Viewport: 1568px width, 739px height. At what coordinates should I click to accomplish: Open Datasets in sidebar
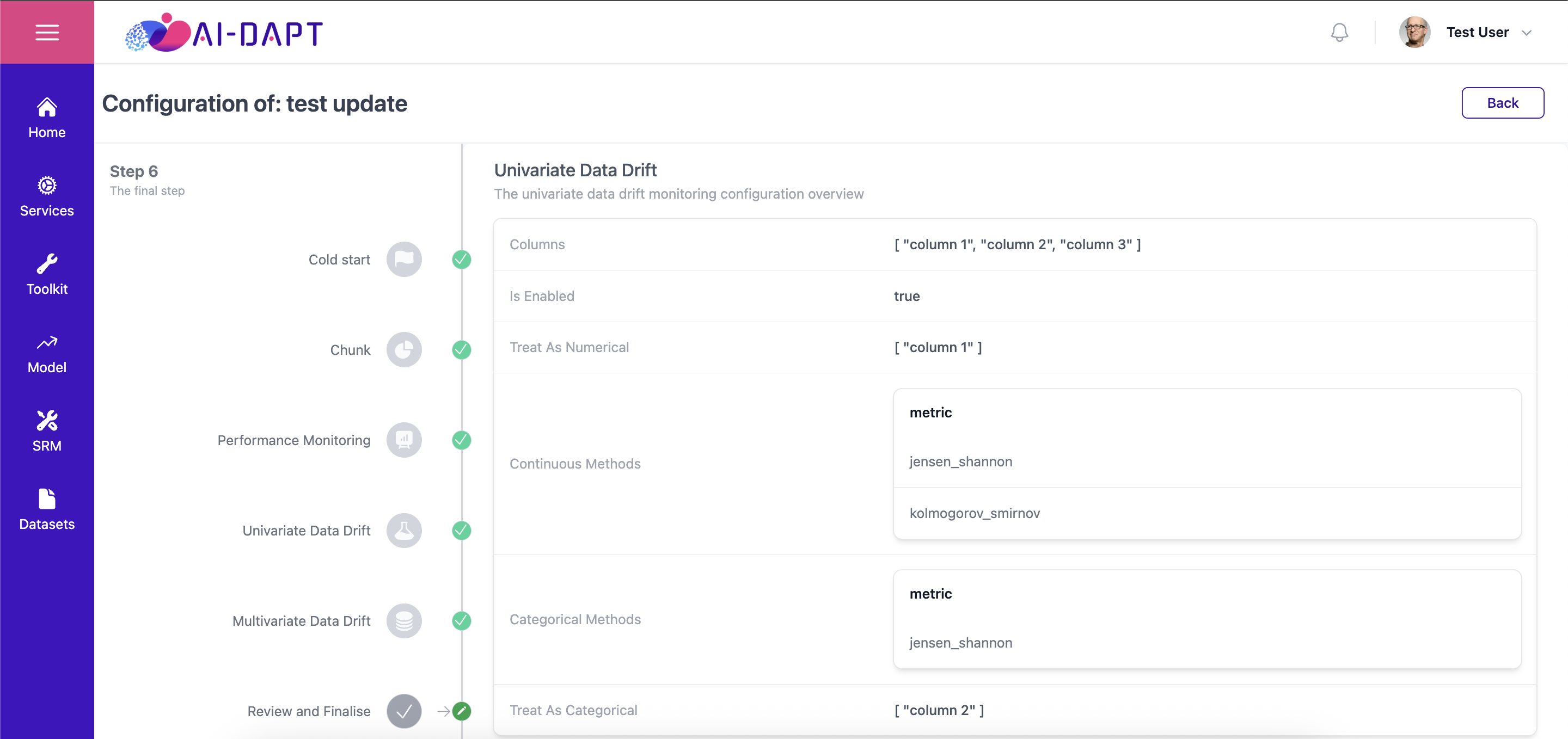47,510
